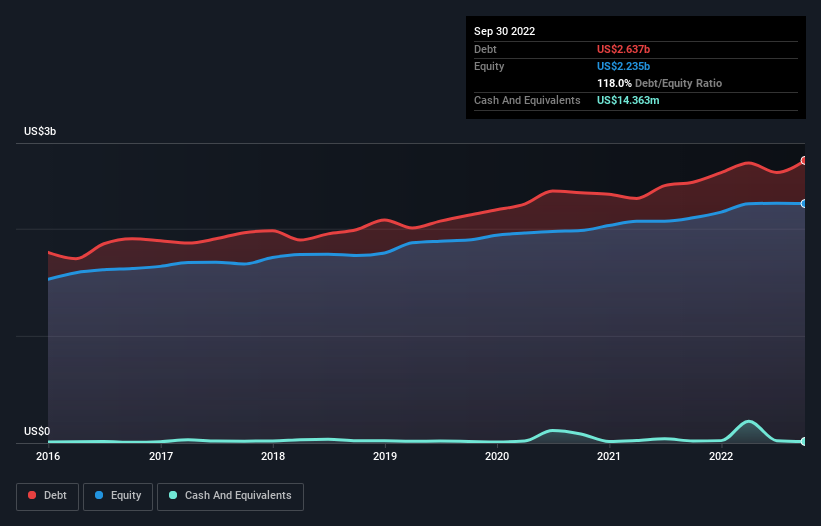
Task: Click the US$0 y-axis label
Action: pos(37,431)
